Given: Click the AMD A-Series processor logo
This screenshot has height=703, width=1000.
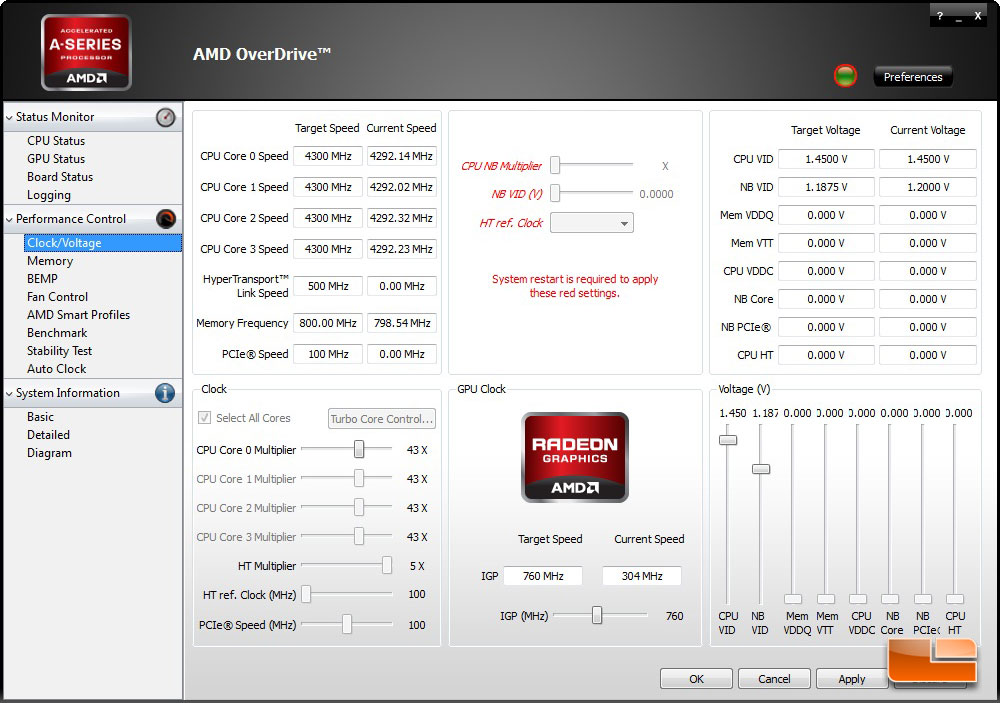Looking at the screenshot, I should [86, 52].
